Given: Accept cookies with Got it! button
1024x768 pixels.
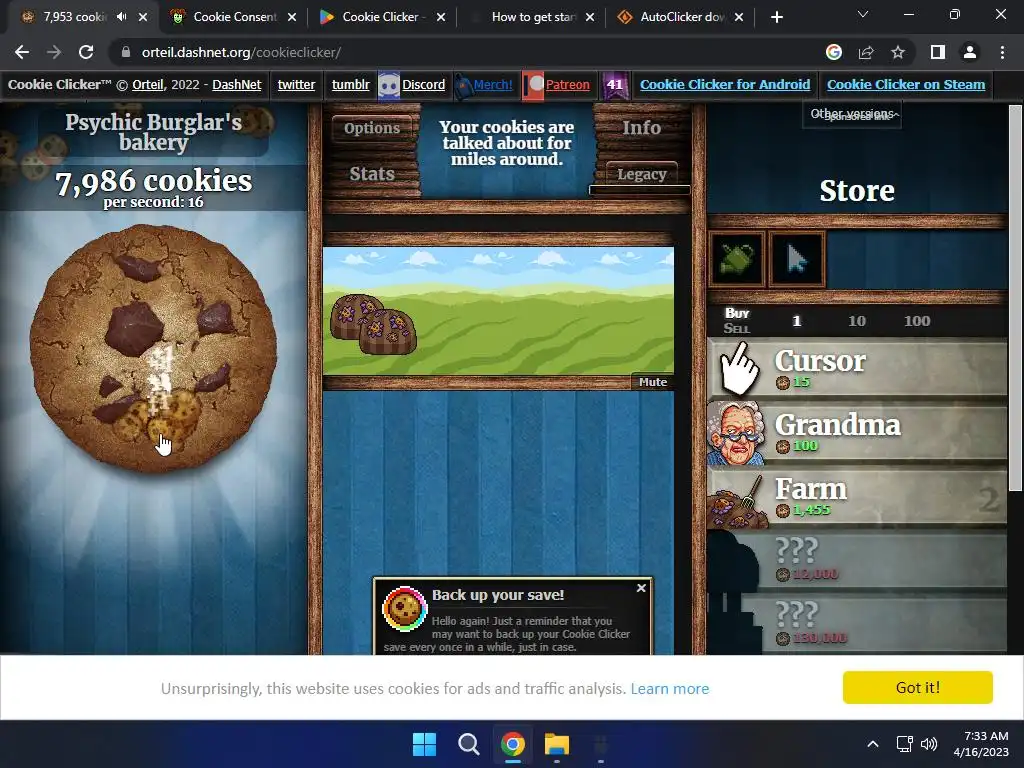Looking at the screenshot, I should [918, 687].
